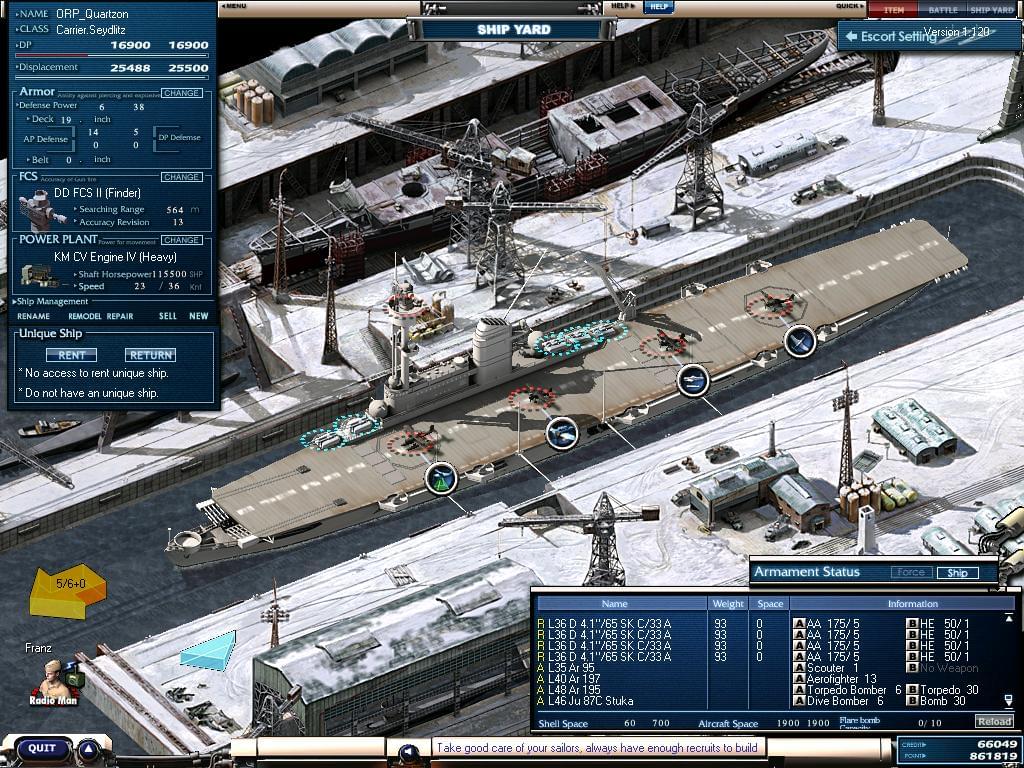
Task: Switch to the ITEM tab
Action: pos(893,9)
